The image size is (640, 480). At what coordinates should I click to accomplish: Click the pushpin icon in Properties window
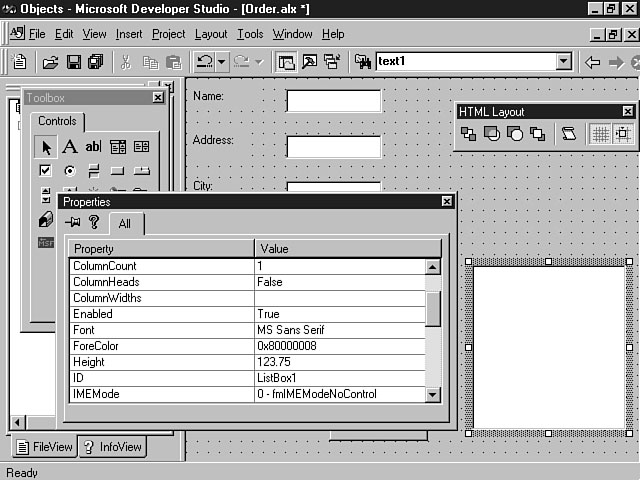(x=73, y=222)
